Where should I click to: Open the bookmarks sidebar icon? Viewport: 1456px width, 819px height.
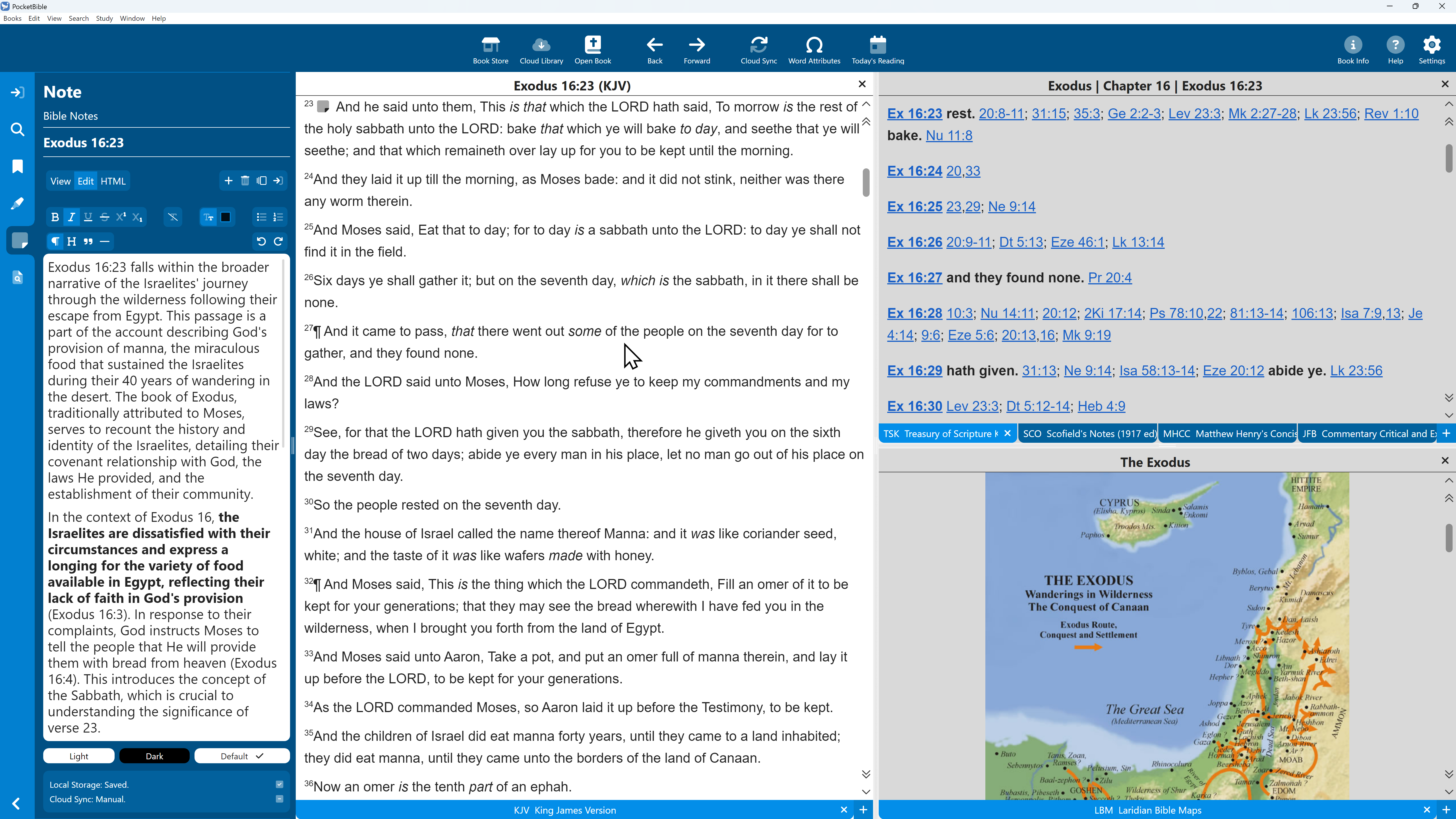[x=18, y=166]
